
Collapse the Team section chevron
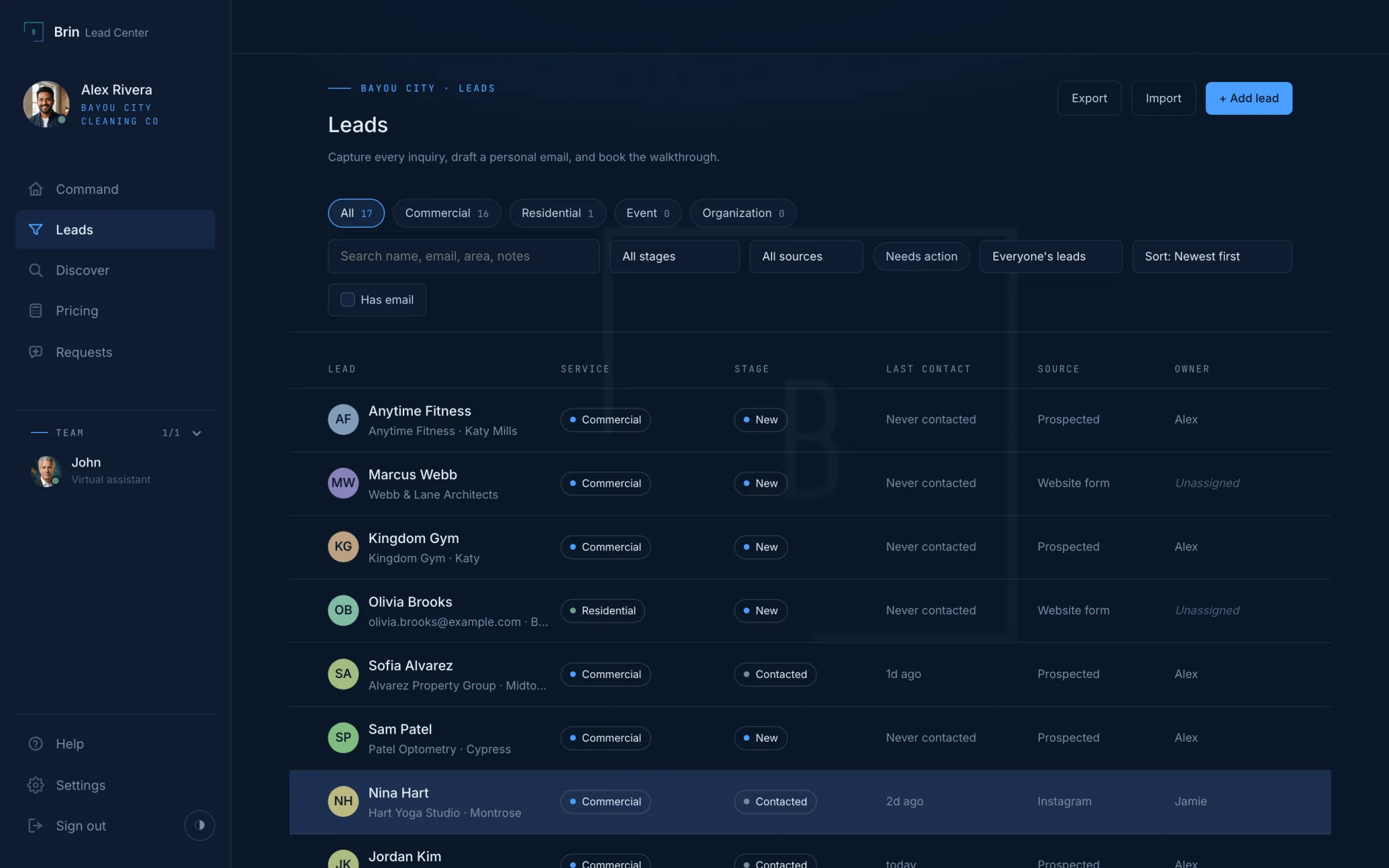pyautogui.click(x=196, y=433)
